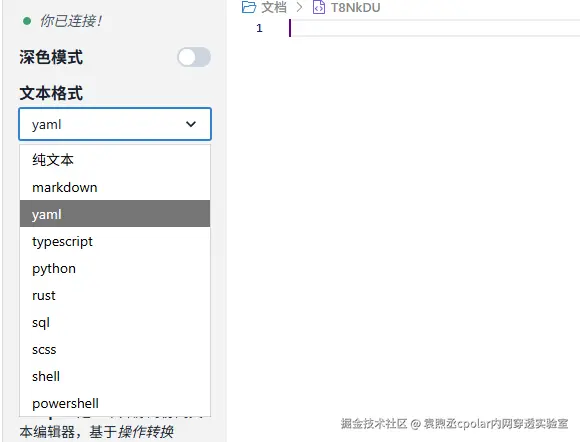Pick powershell as the text format
The width and height of the screenshot is (580, 442).
pyautogui.click(x=115, y=403)
